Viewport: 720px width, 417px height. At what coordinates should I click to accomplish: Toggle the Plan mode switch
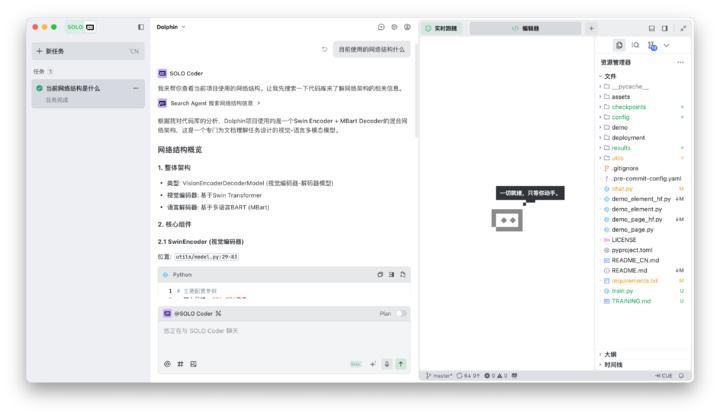[x=400, y=313]
